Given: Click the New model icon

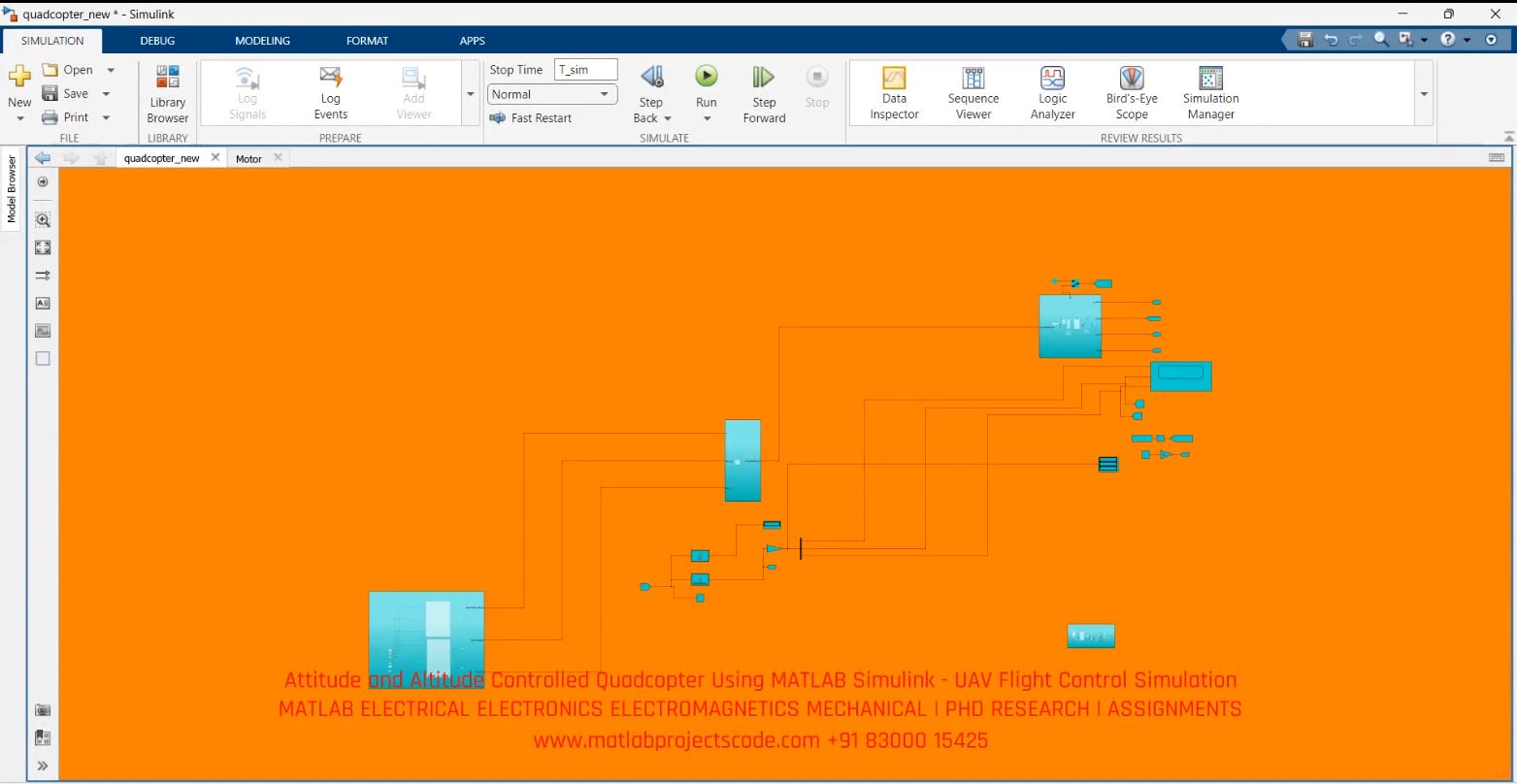Looking at the screenshot, I should coord(19,78).
